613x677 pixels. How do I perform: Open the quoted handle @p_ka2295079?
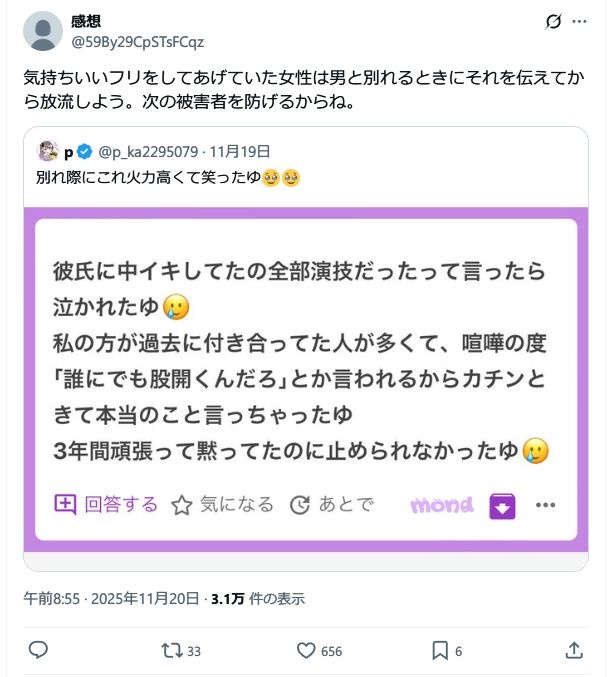(x=149, y=152)
